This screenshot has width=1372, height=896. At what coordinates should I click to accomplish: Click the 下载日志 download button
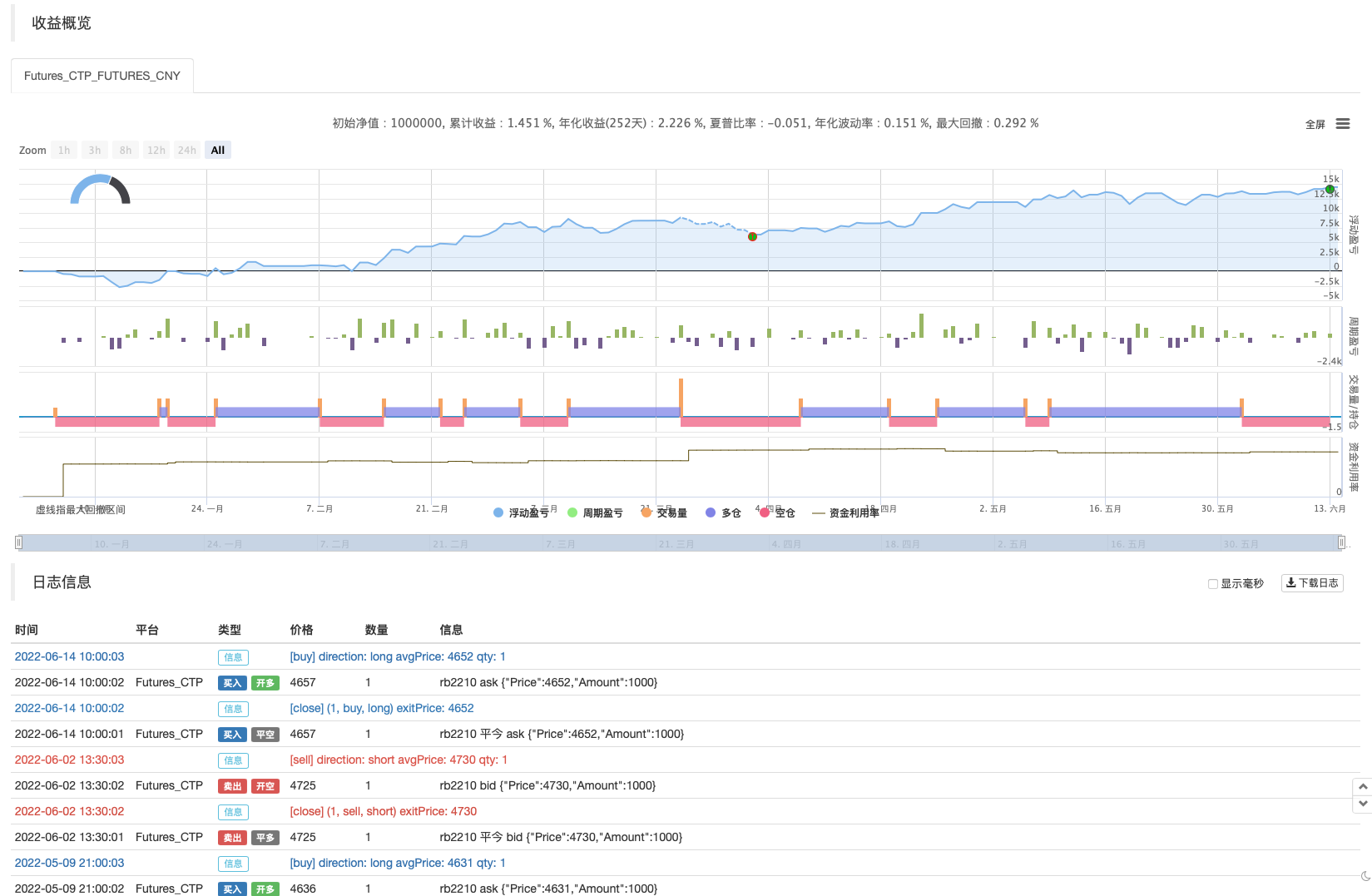point(1312,583)
